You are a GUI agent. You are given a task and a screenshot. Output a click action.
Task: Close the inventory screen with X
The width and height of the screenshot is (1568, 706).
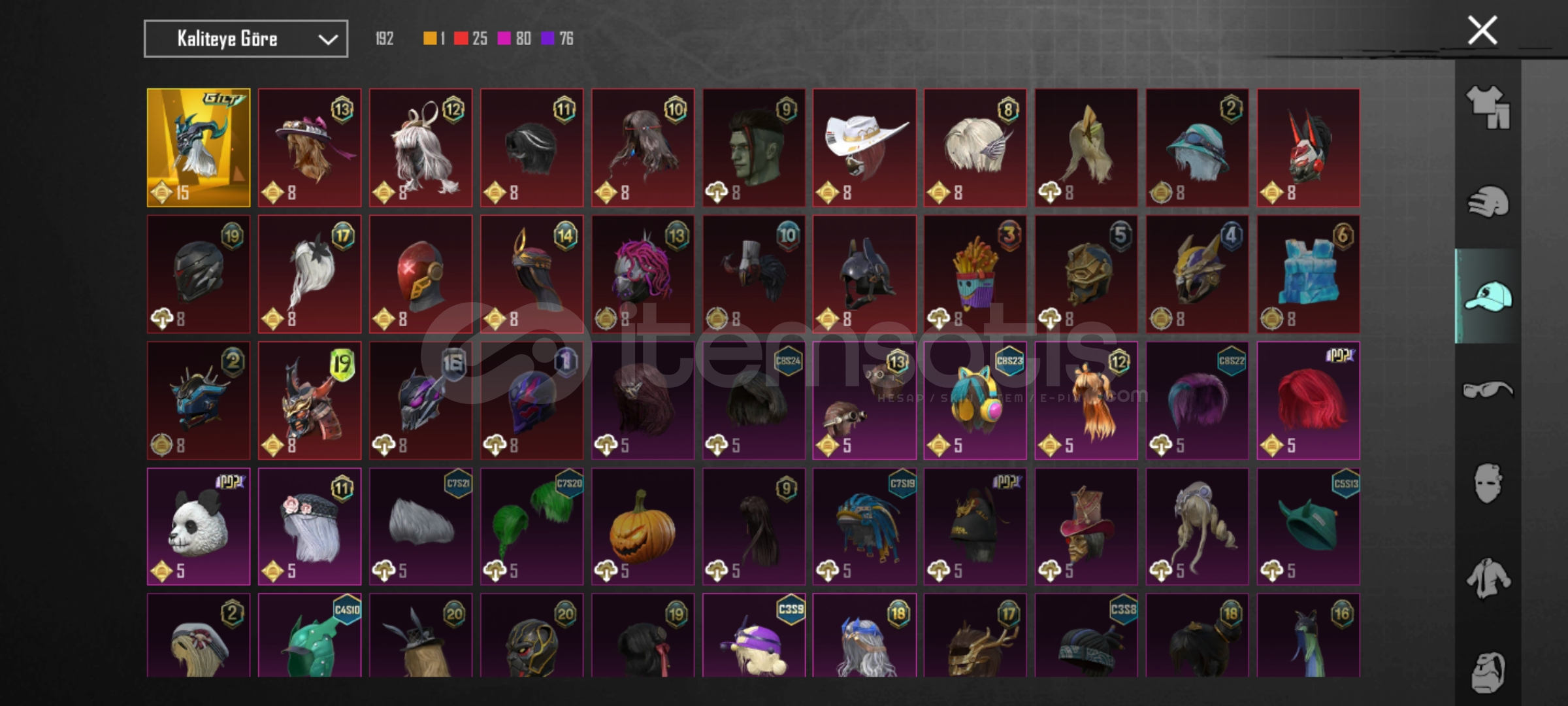pos(1482,30)
